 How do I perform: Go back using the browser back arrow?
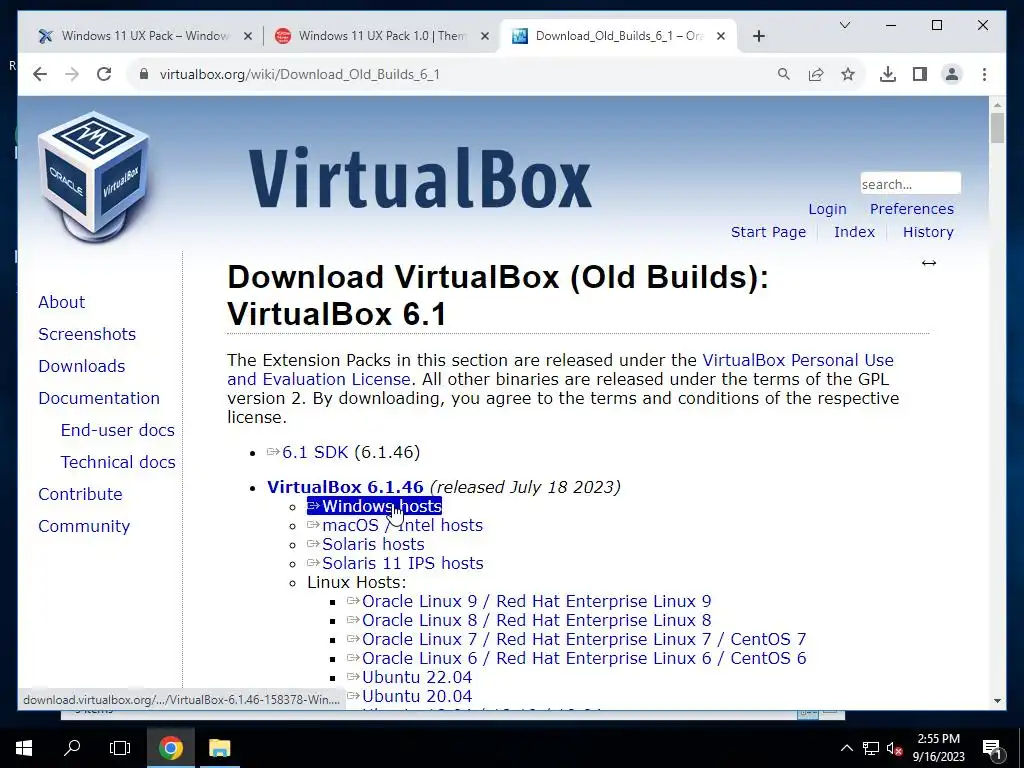coord(40,74)
